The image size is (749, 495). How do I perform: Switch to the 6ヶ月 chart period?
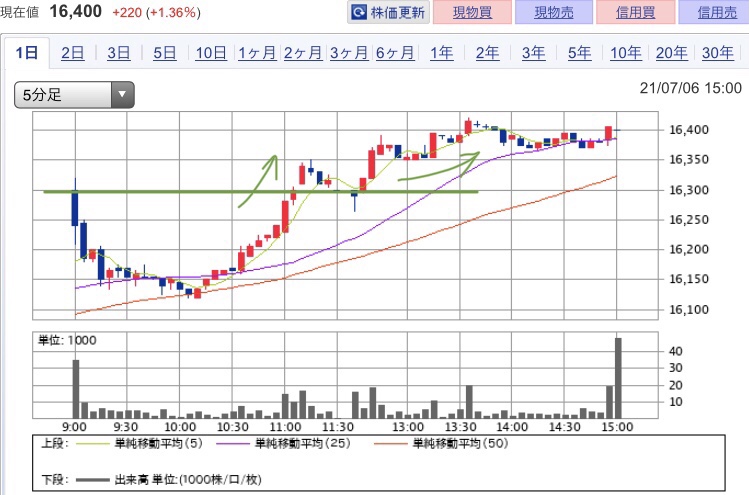pos(395,53)
